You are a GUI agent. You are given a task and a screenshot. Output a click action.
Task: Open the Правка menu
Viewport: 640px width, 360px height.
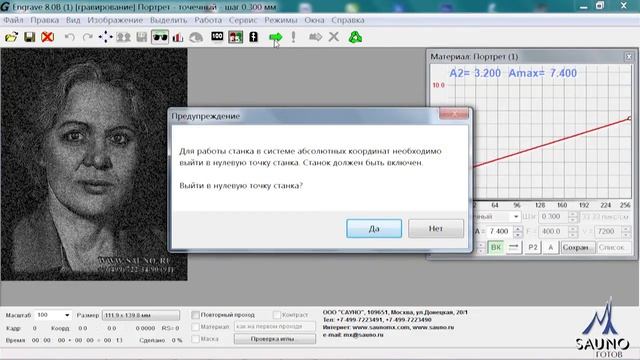click(x=44, y=20)
